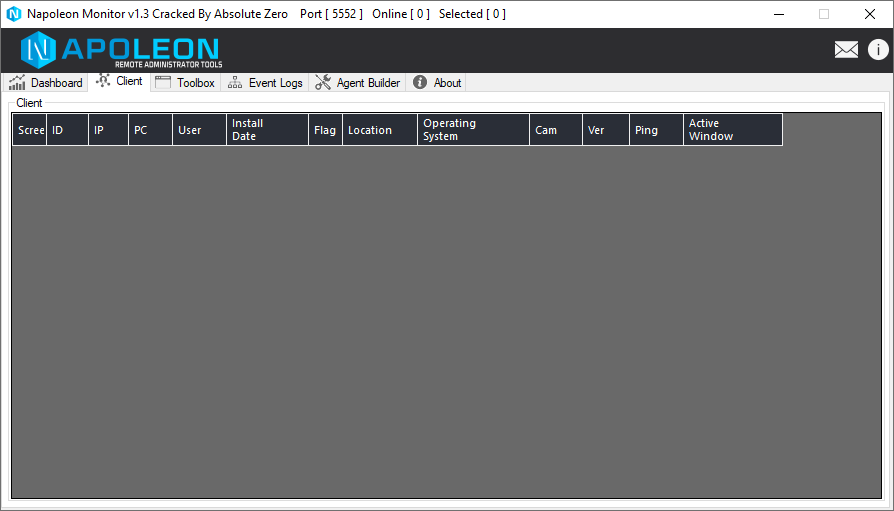Click the app icon in the title bar

14,14
